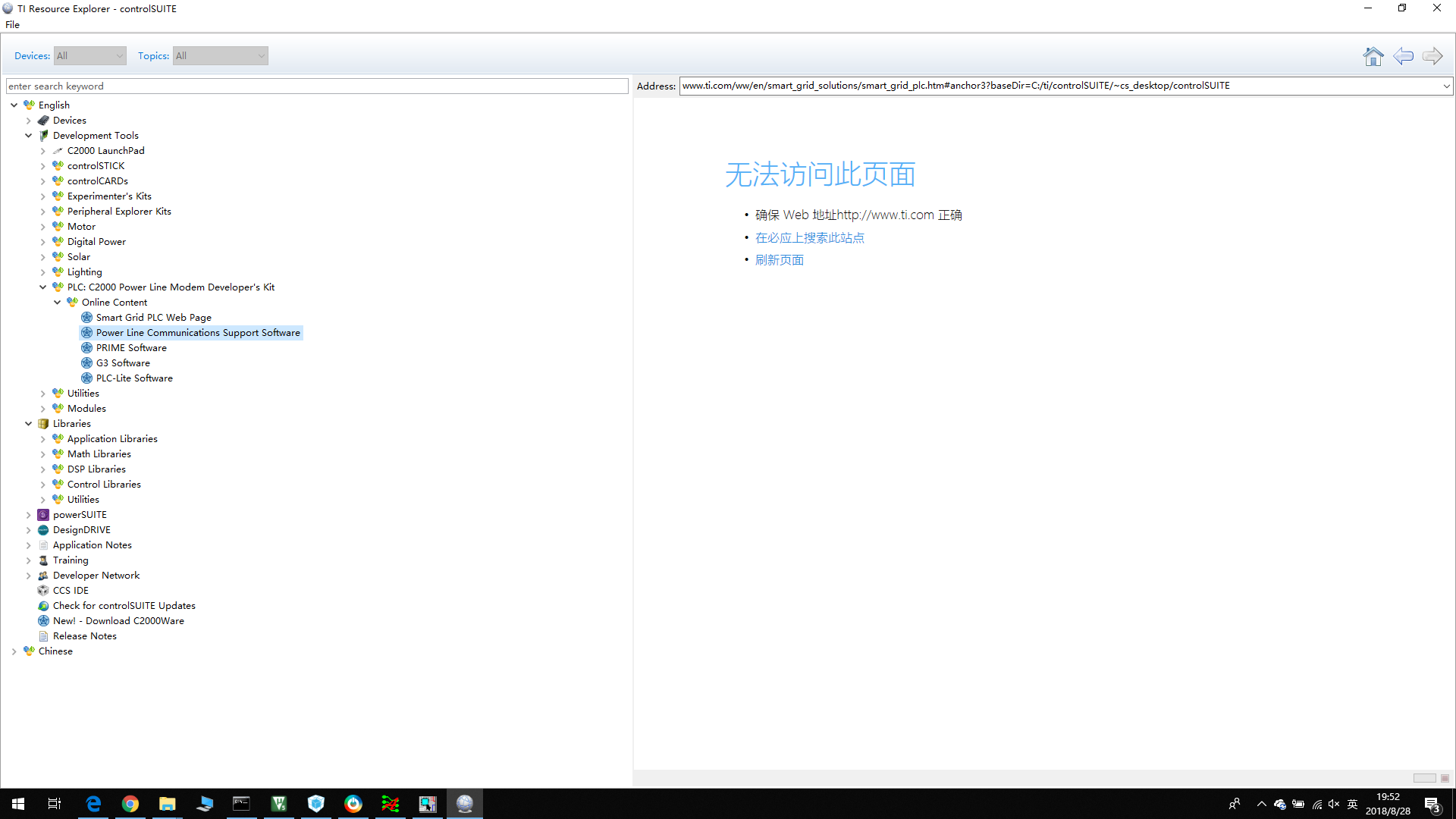Image resolution: width=1456 pixels, height=819 pixels.
Task: Open the Topics filter dropdown
Action: click(x=220, y=56)
